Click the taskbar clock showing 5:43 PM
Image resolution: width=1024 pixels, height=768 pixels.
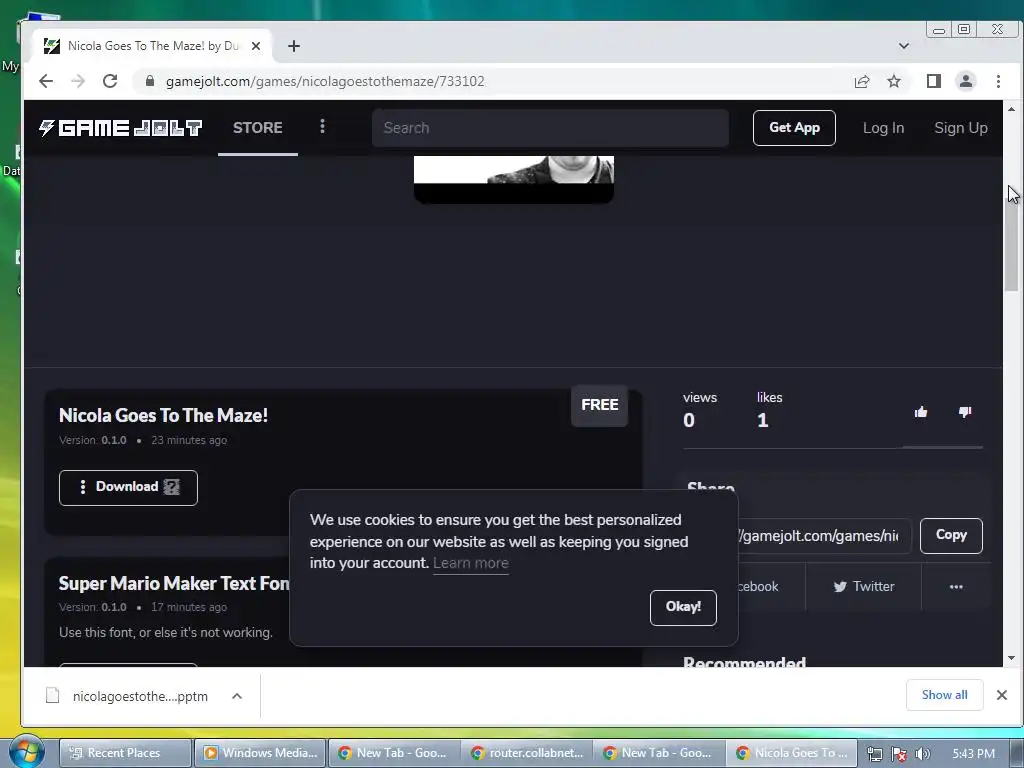973,754
